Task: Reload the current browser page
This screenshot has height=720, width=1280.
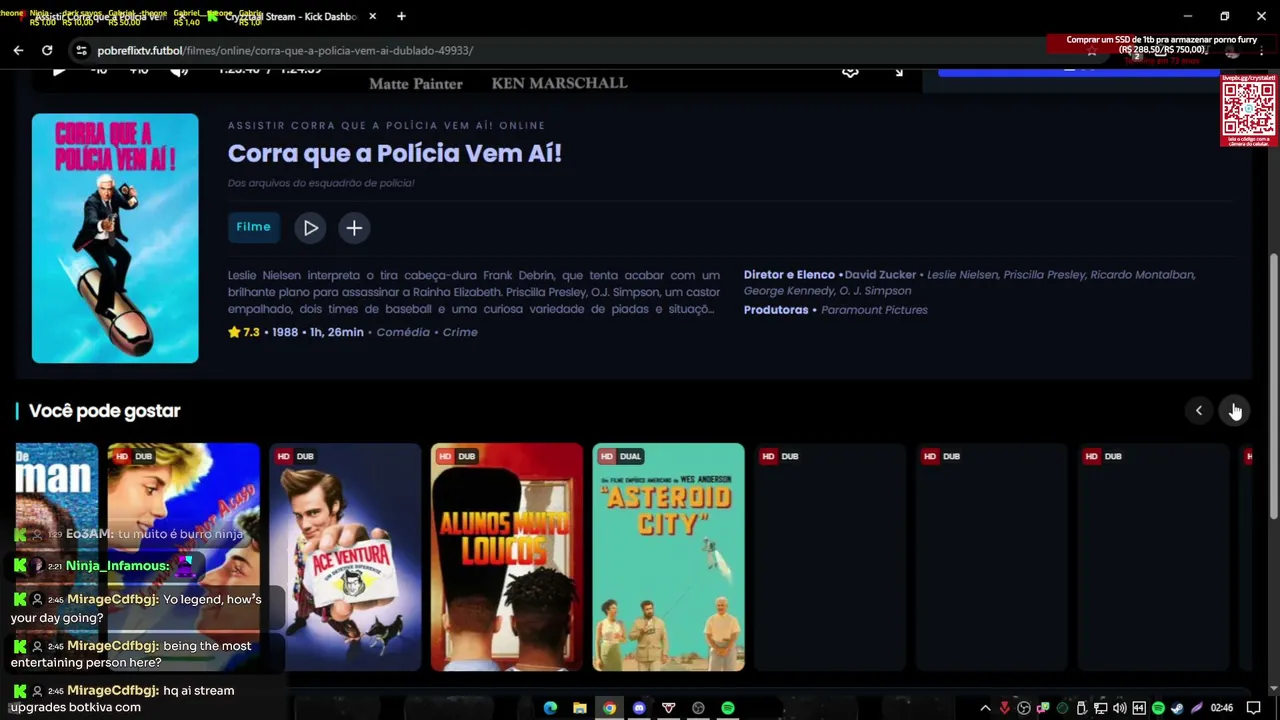Action: [x=47, y=50]
